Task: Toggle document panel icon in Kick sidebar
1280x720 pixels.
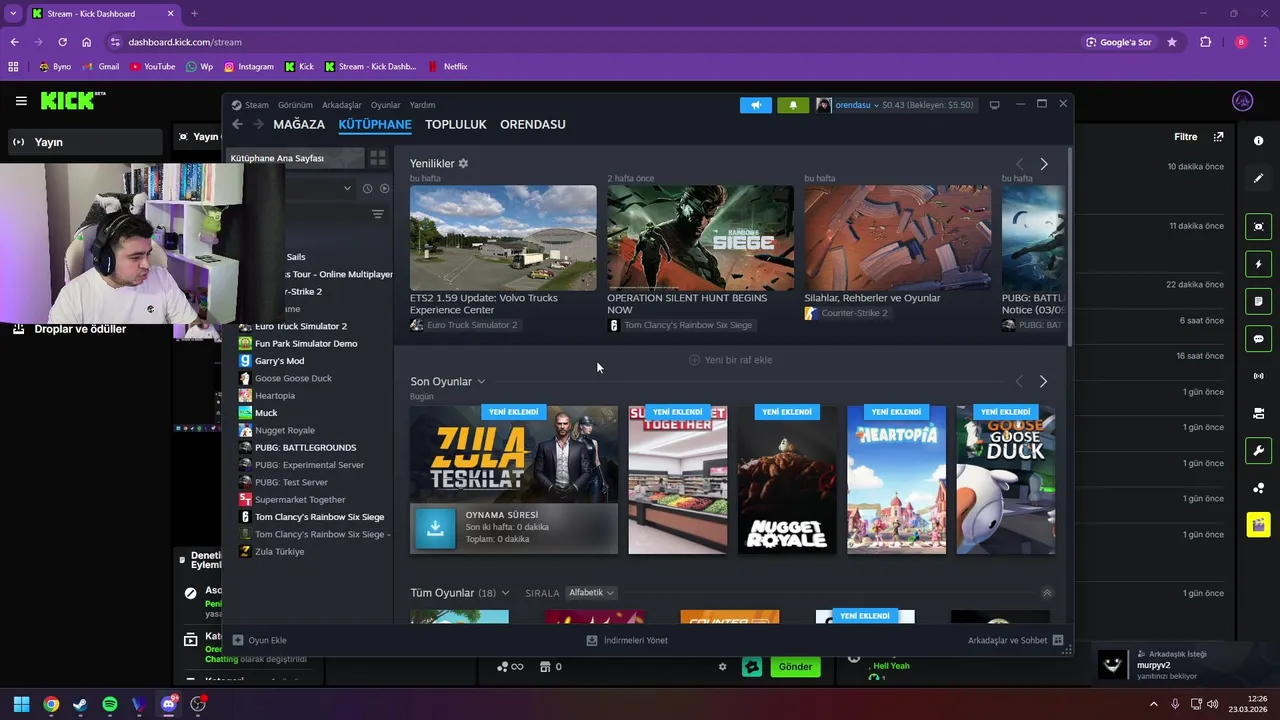Action: pyautogui.click(x=1258, y=301)
